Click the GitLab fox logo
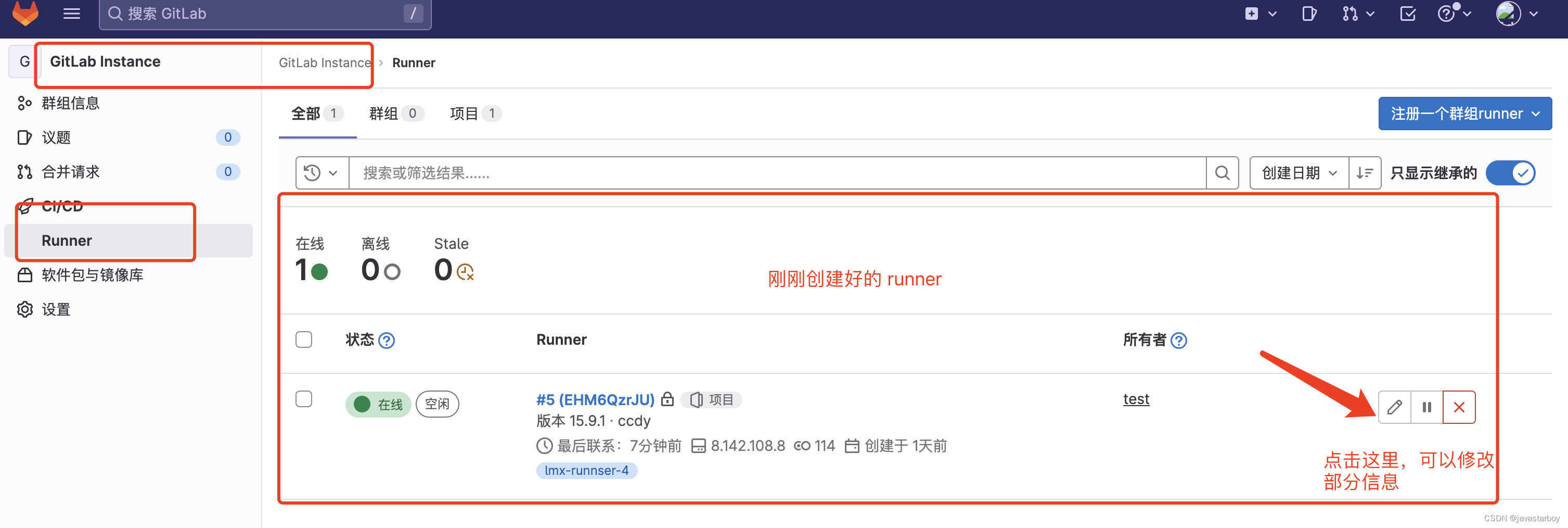 tap(25, 13)
